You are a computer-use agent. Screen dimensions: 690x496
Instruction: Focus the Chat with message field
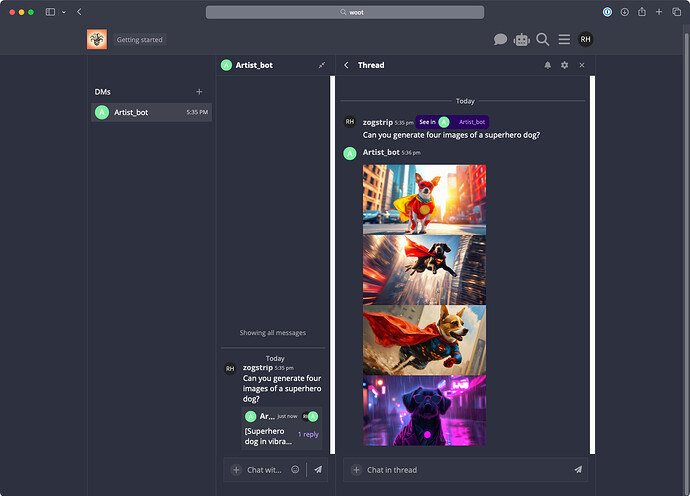pyautogui.click(x=264, y=470)
